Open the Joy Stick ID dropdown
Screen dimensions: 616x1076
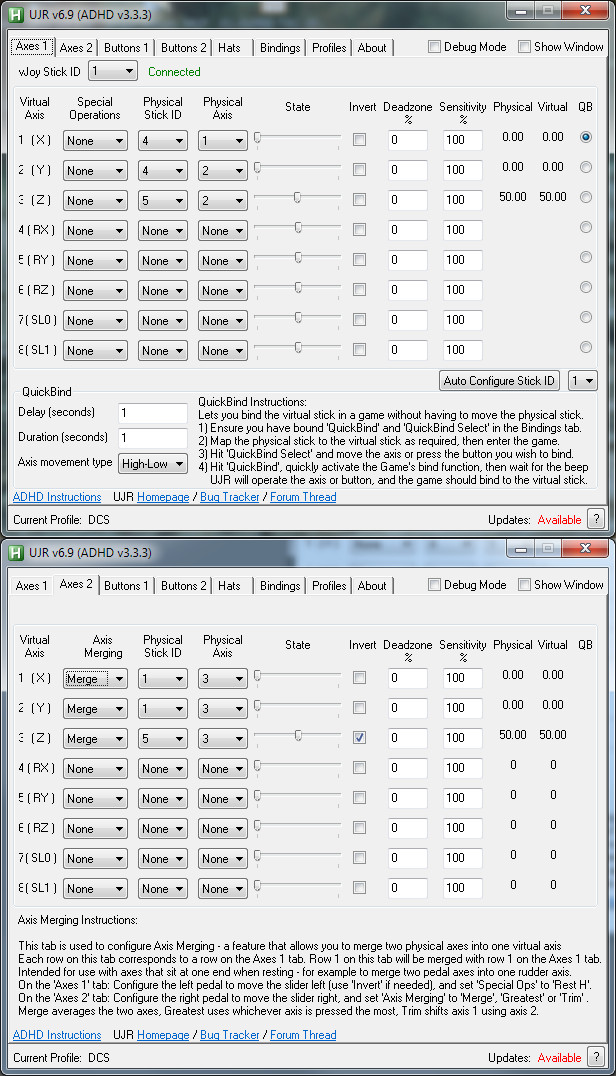[113, 71]
